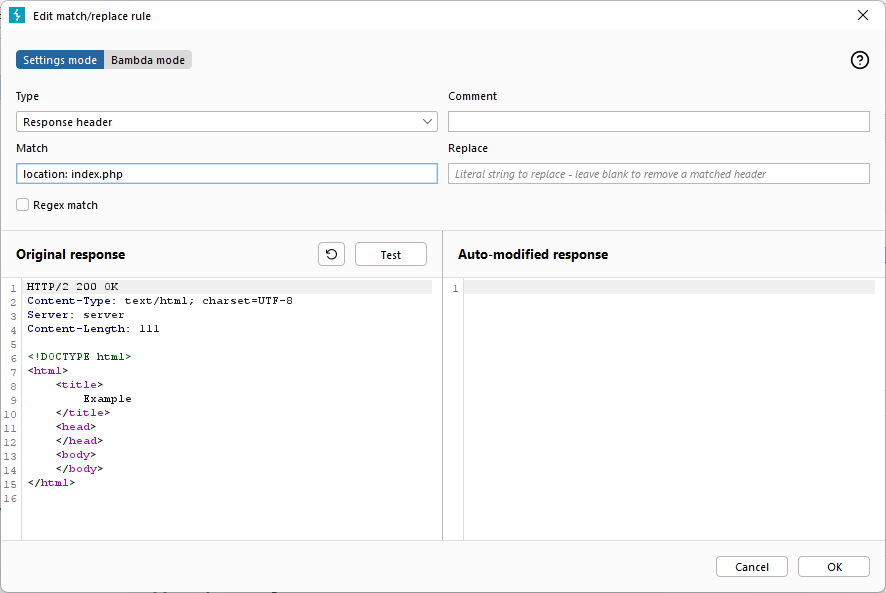Enable the Regex match checkbox
Image resolution: width=886 pixels, height=593 pixels.
tap(23, 205)
